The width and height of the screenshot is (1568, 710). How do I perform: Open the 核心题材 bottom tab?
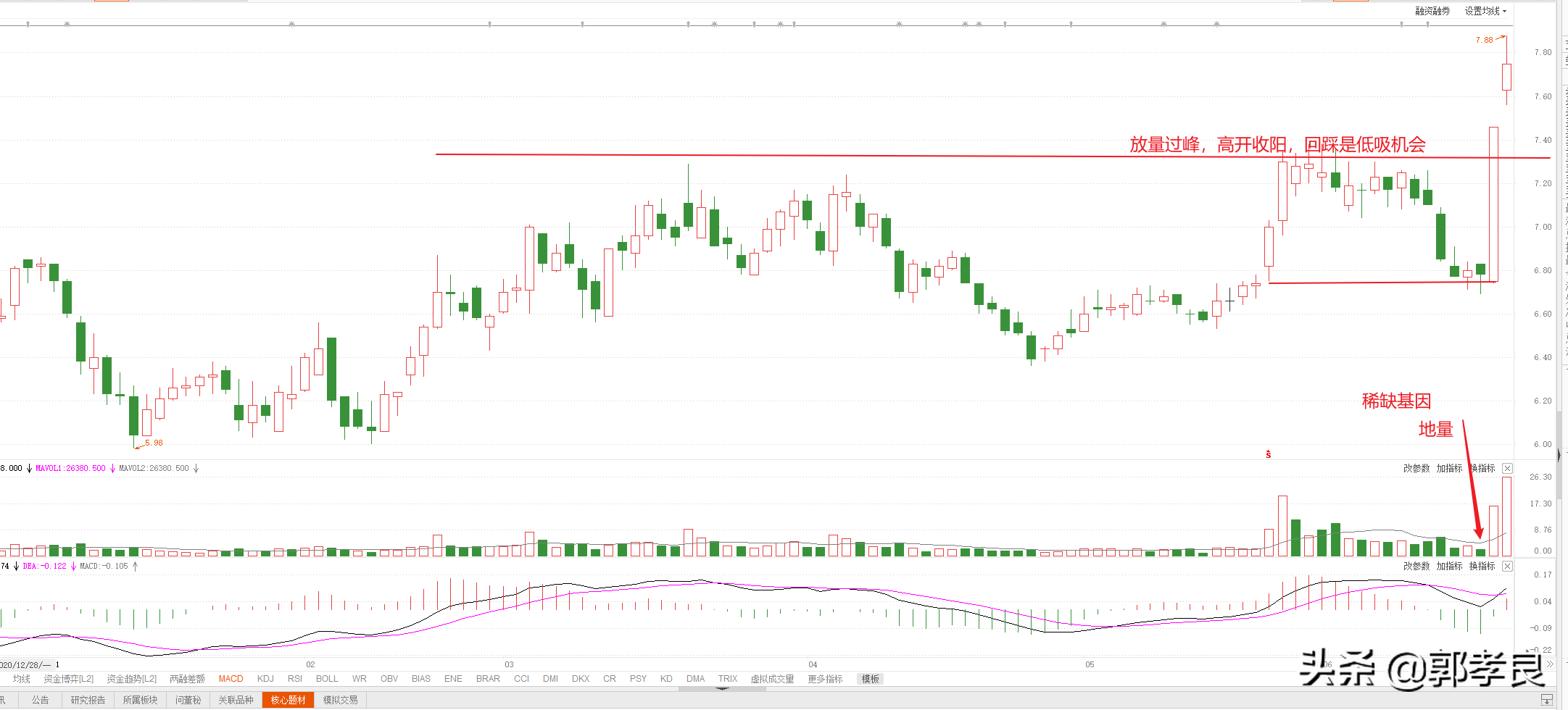[x=288, y=700]
